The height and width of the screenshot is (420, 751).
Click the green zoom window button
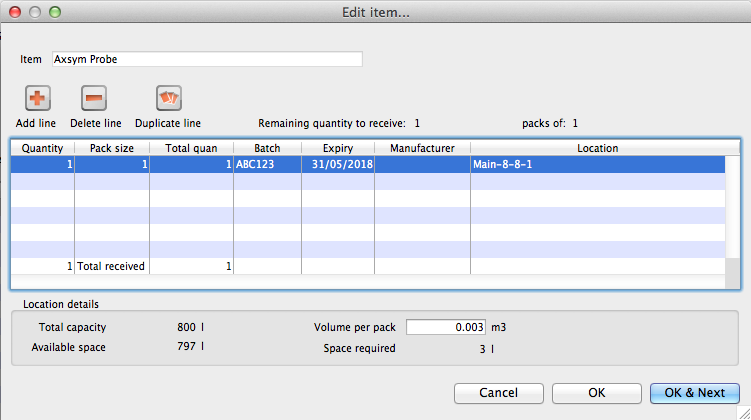(54, 12)
